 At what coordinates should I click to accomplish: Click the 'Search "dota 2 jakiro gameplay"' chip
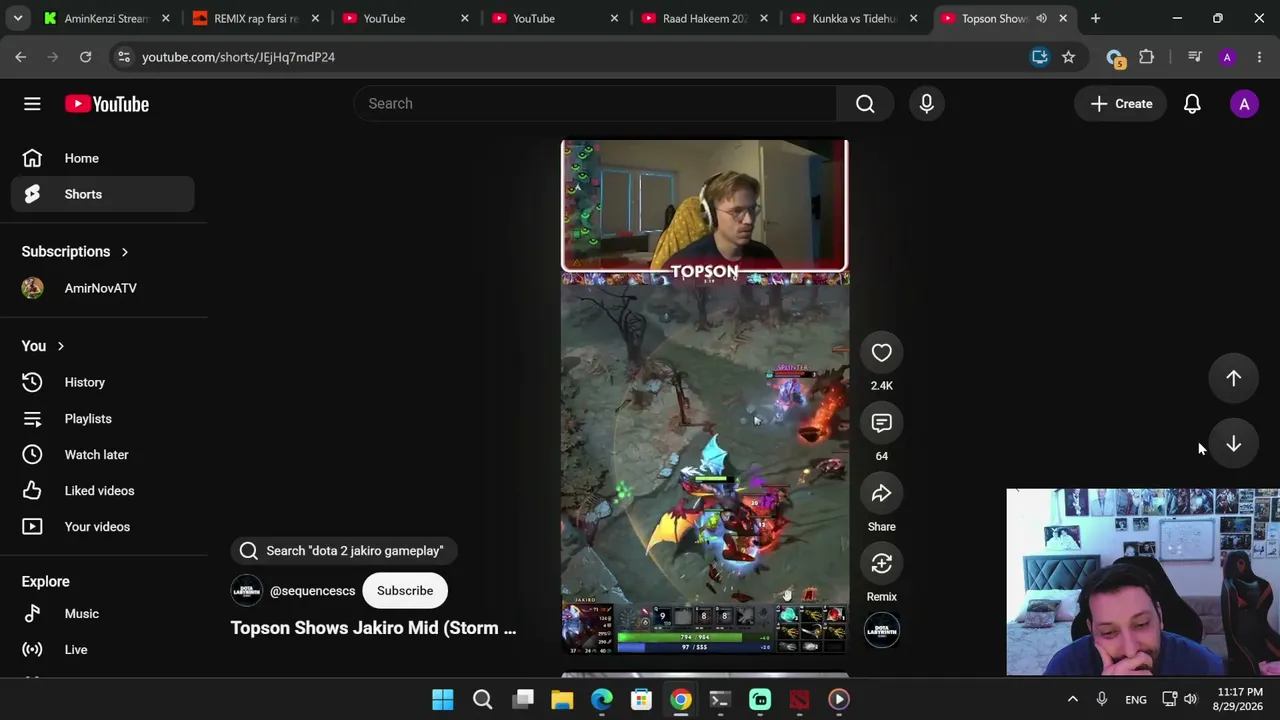pyautogui.click(x=343, y=551)
